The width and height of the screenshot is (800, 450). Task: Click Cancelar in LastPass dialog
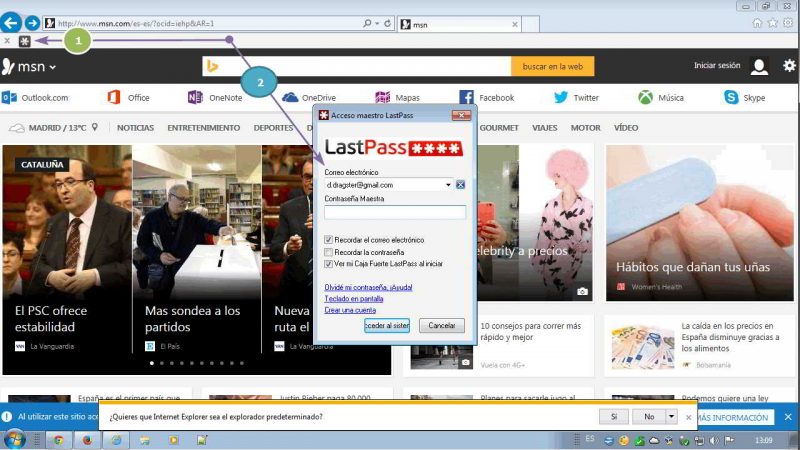(442, 325)
